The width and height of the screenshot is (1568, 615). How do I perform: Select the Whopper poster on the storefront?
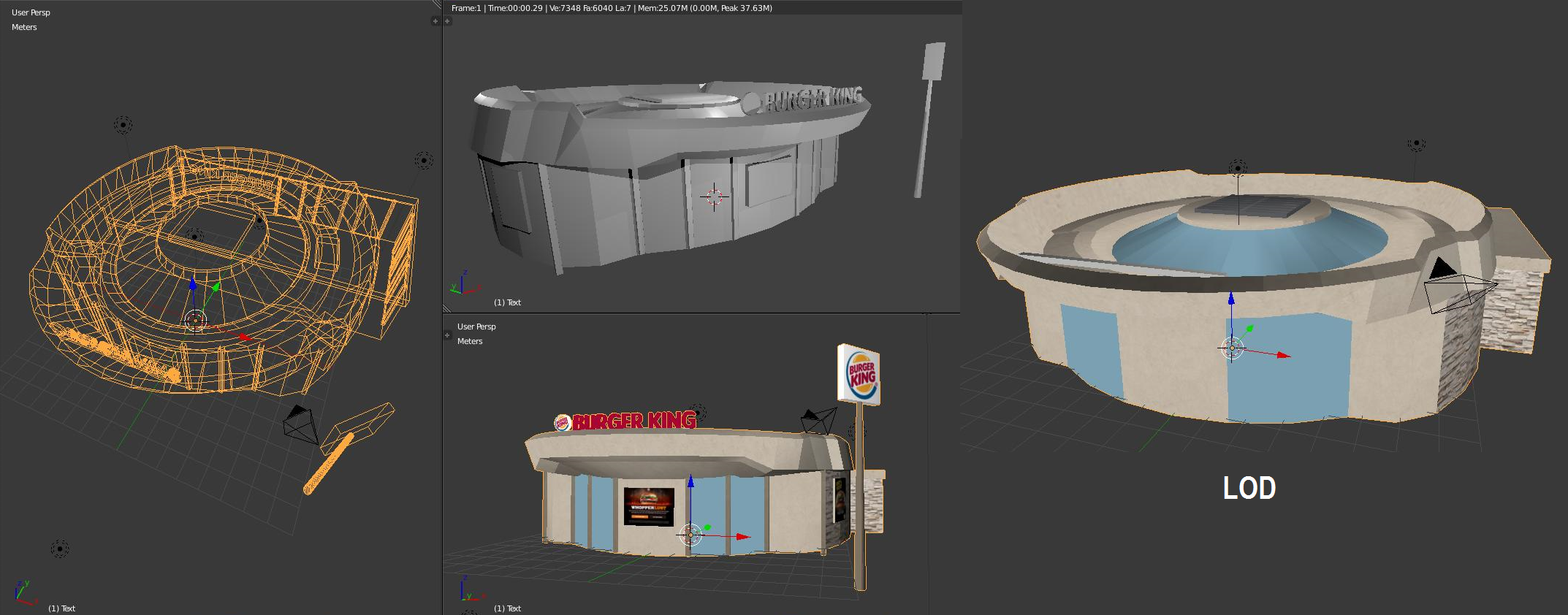[x=648, y=505]
